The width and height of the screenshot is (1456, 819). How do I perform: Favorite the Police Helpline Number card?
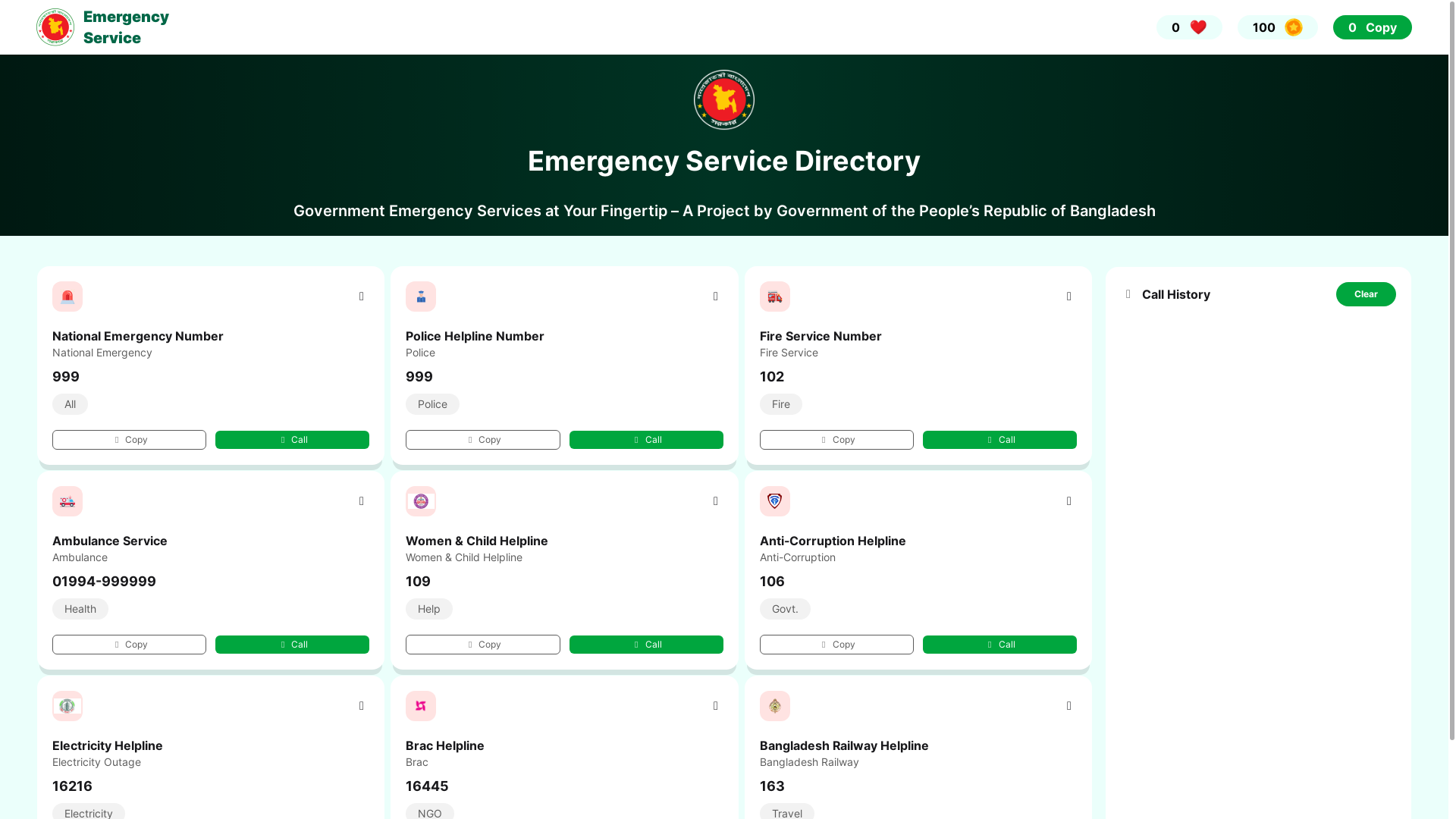716,297
